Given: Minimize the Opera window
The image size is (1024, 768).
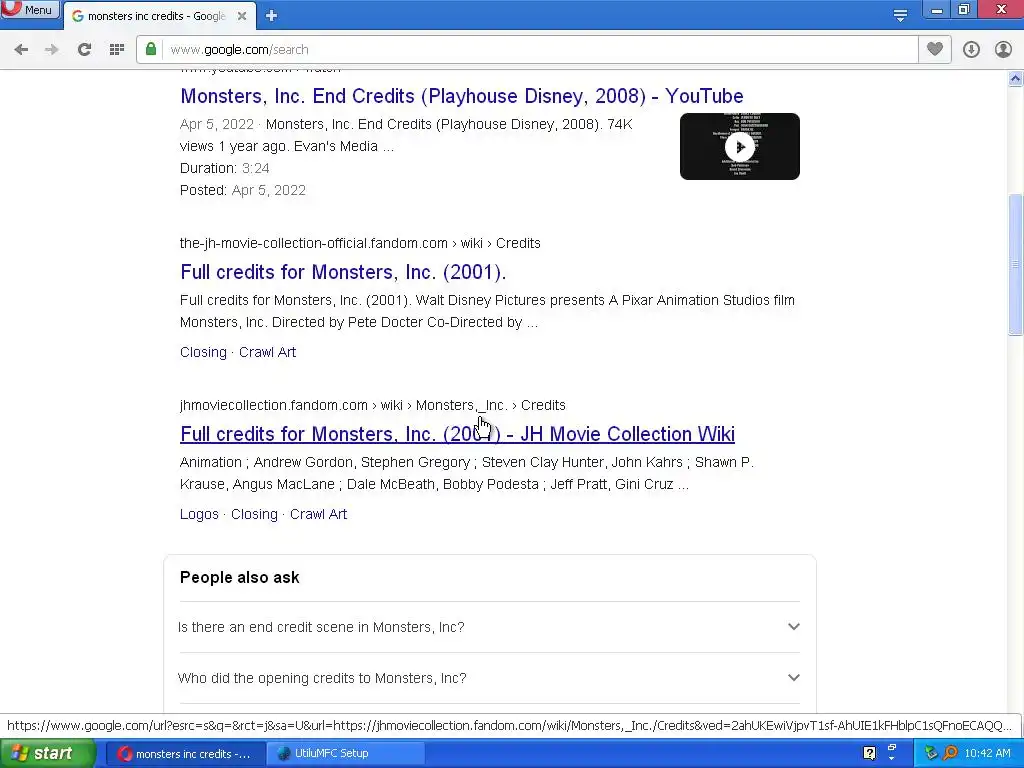Looking at the screenshot, I should [x=937, y=10].
